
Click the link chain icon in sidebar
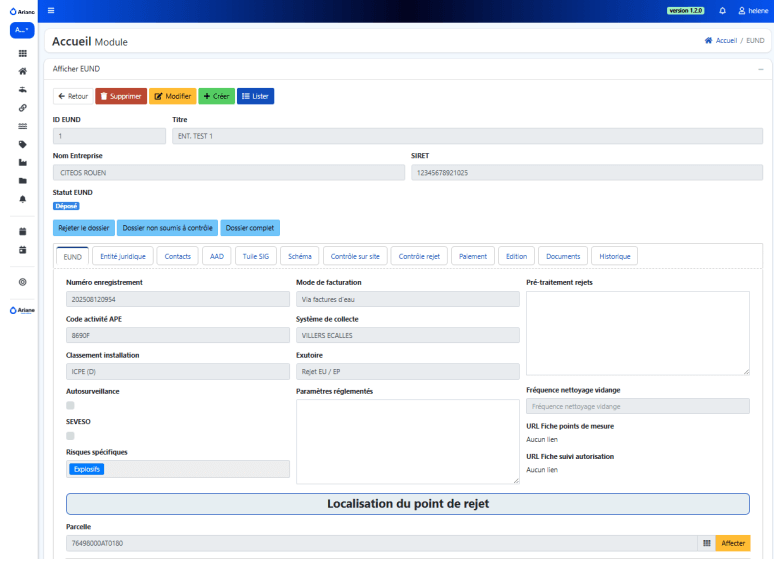tap(22, 107)
